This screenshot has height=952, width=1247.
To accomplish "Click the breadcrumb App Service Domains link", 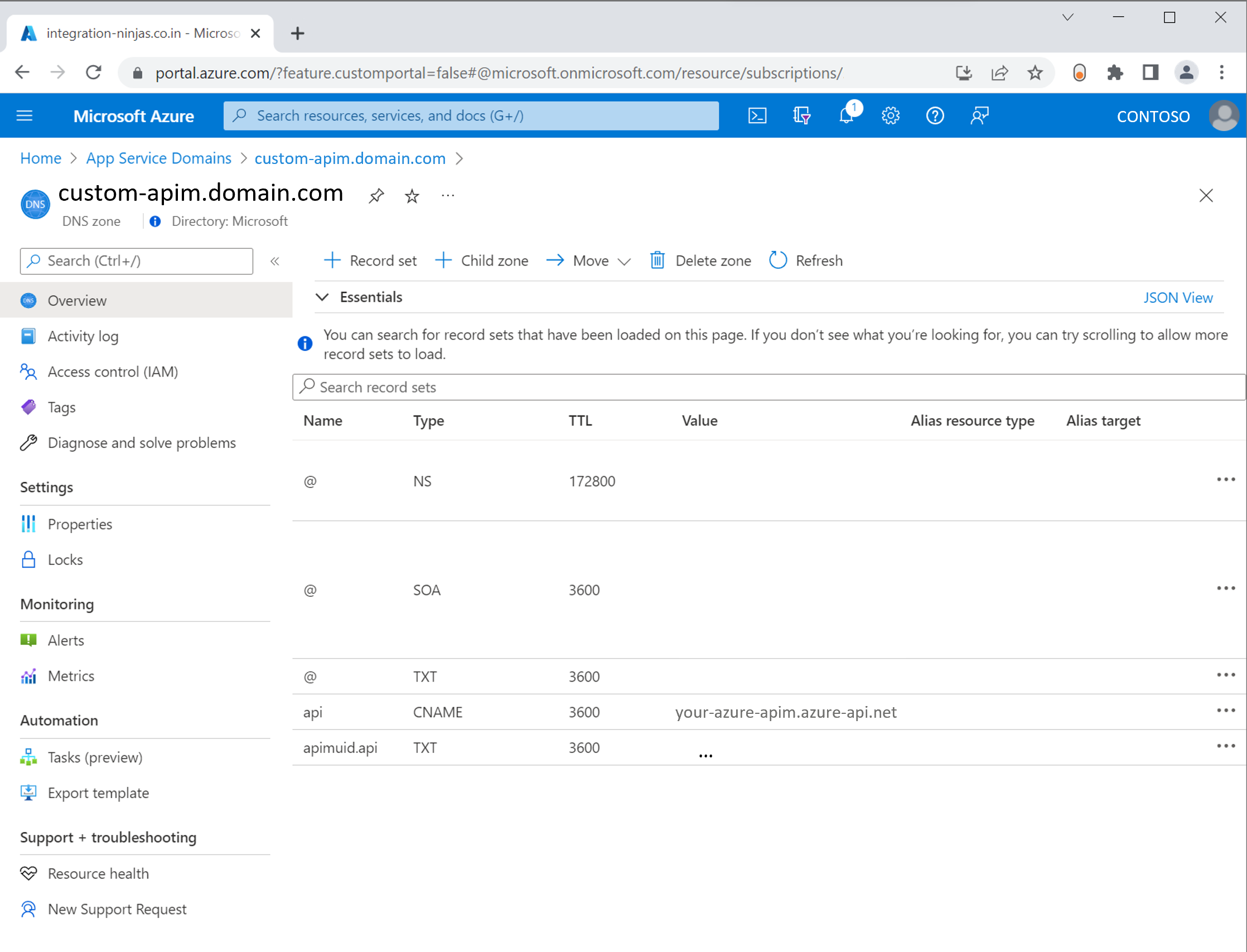I will click(160, 158).
